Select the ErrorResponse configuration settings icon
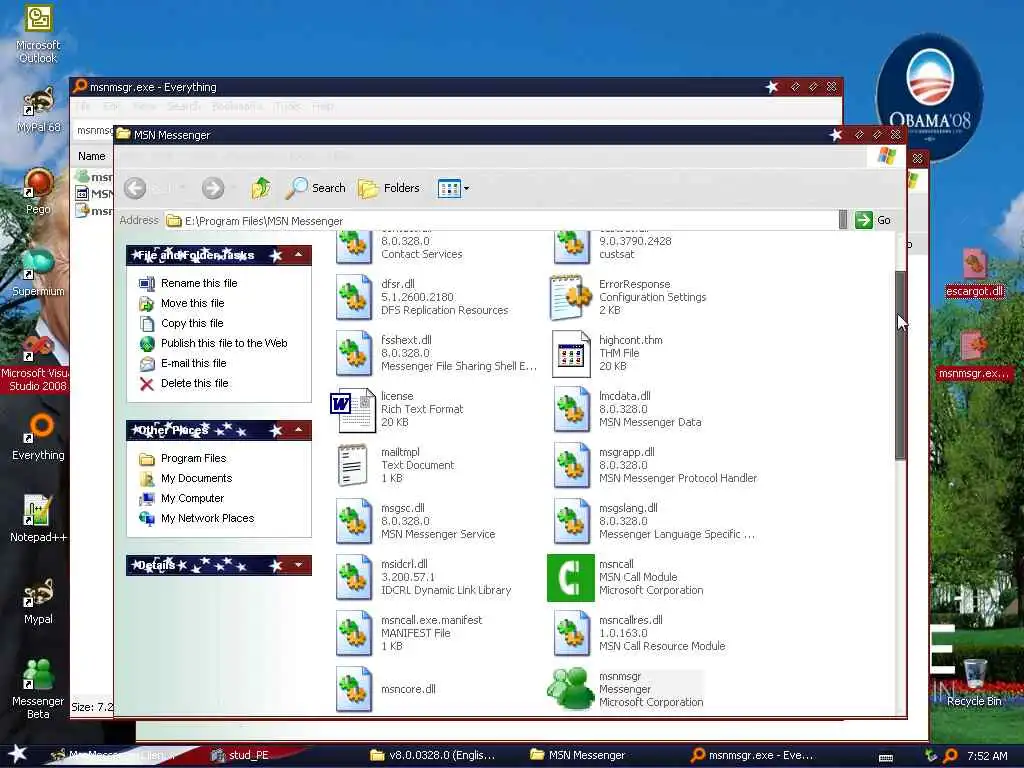The width and height of the screenshot is (1024, 768). 571,297
